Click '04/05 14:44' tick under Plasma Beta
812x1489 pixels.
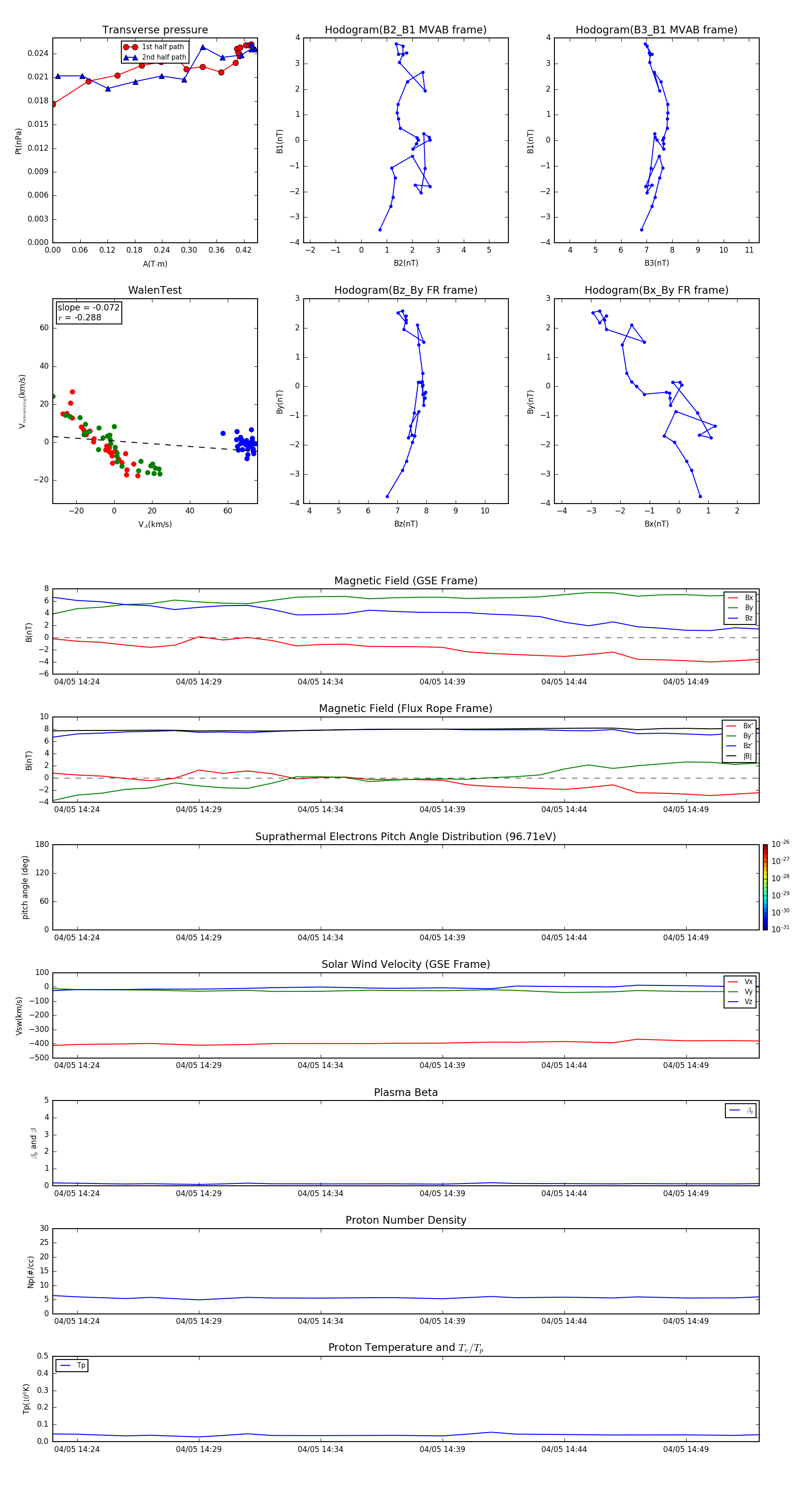[564, 1193]
